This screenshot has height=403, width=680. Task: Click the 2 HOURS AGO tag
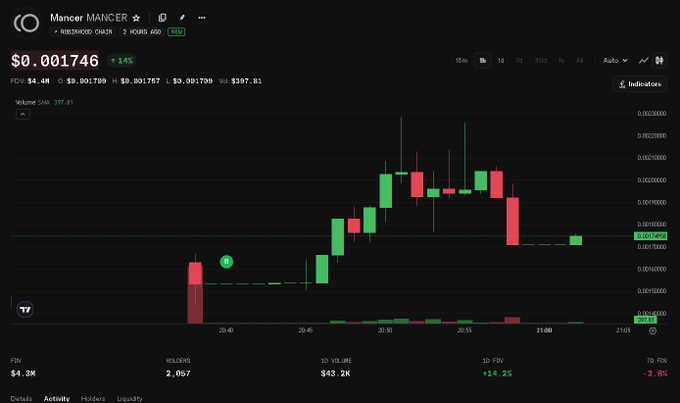pos(141,32)
